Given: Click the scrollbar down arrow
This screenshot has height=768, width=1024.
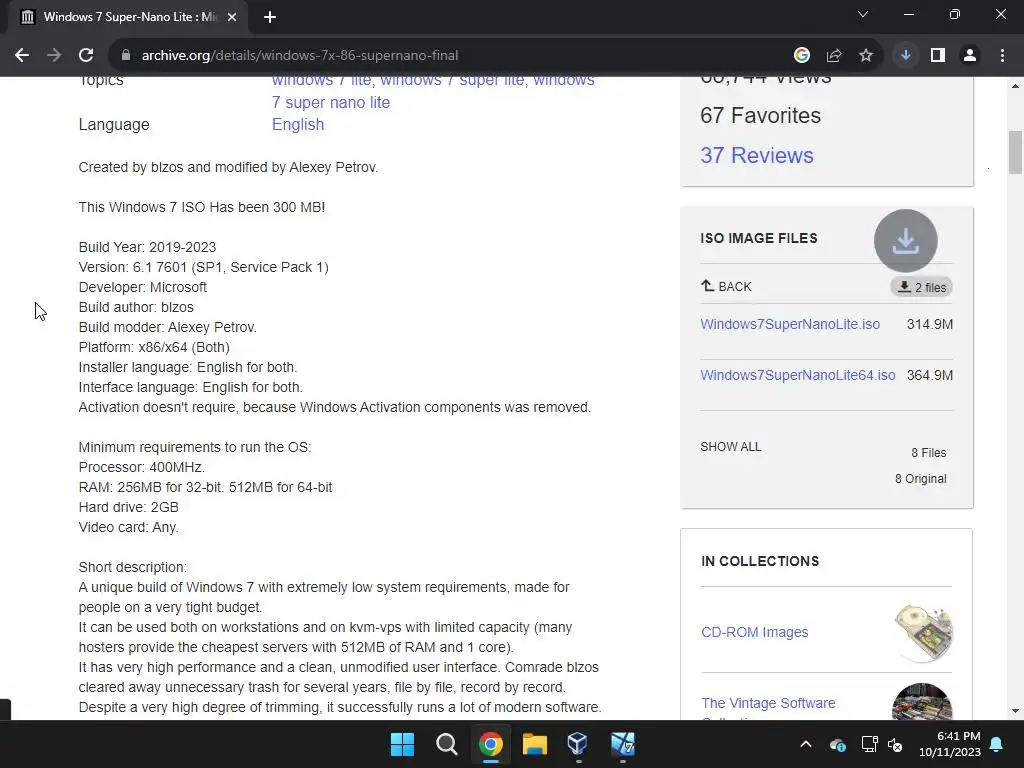Looking at the screenshot, I should pyautogui.click(x=1015, y=711).
